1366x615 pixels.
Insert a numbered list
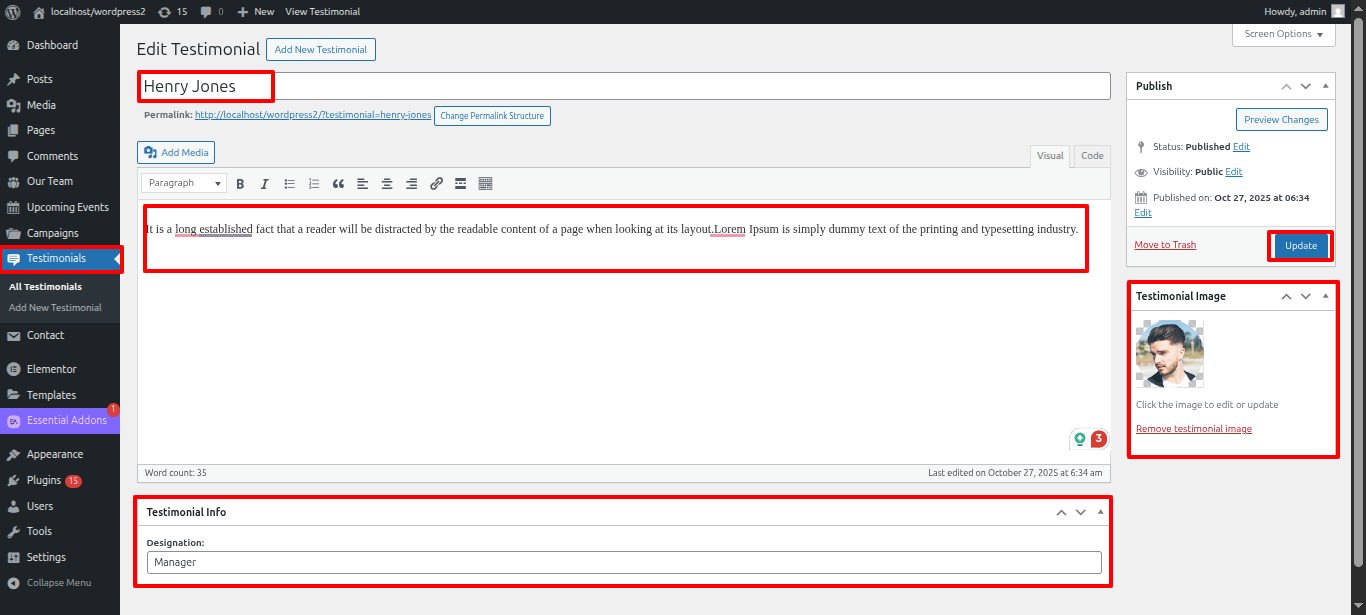[314, 184]
